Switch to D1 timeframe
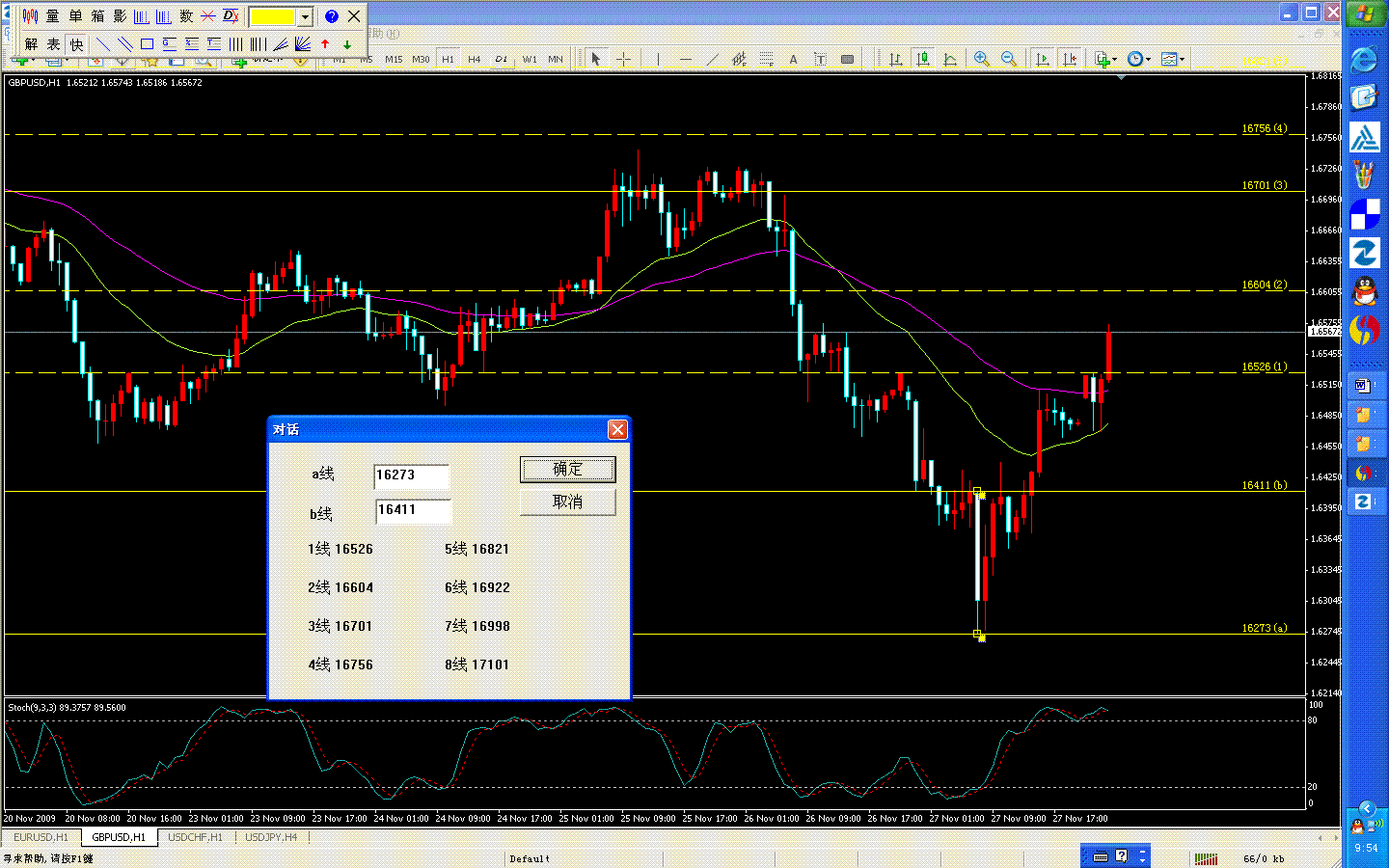This screenshot has width=1389, height=868. point(502,60)
